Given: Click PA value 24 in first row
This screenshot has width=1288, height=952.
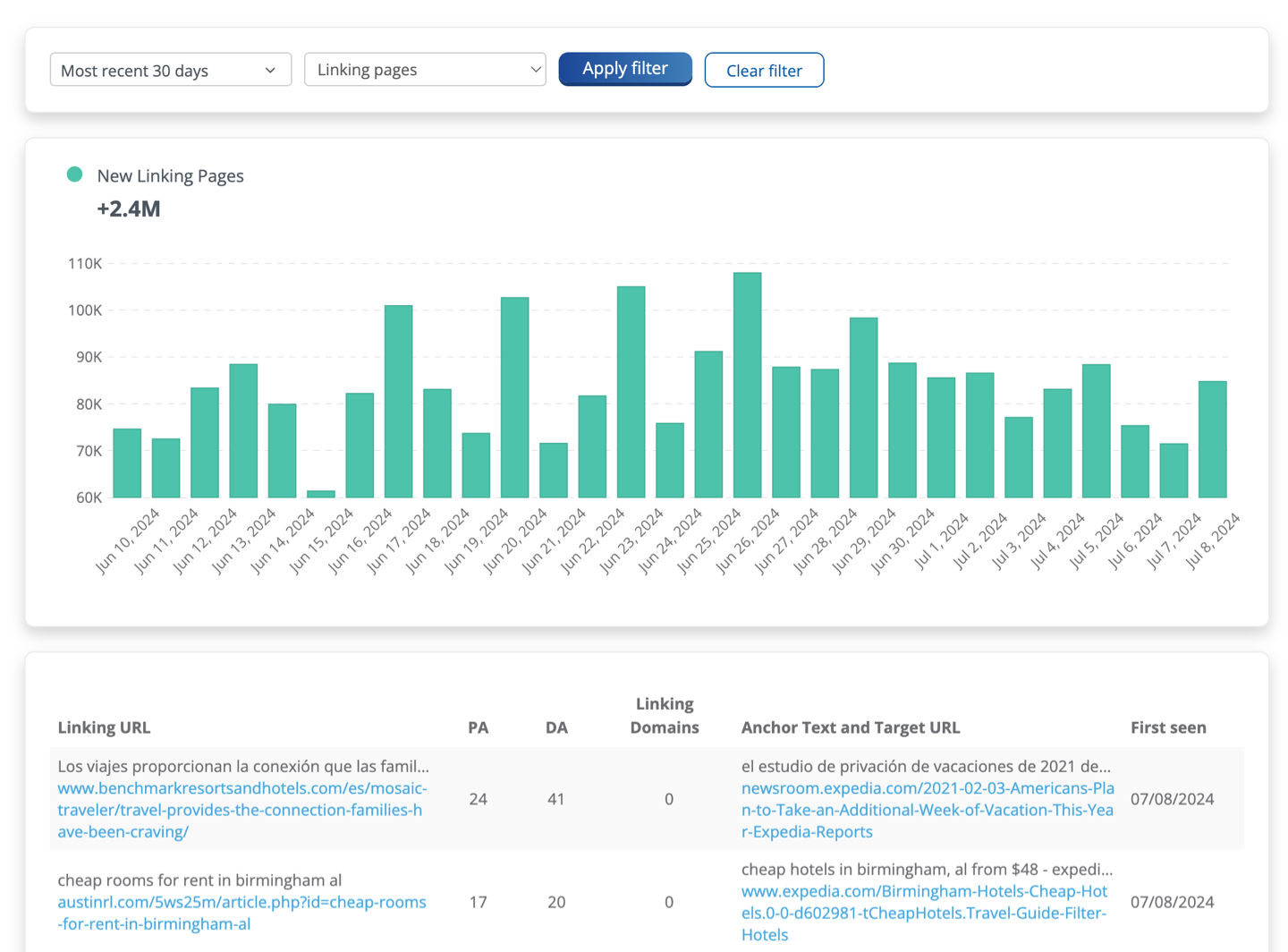Looking at the screenshot, I should [x=479, y=799].
